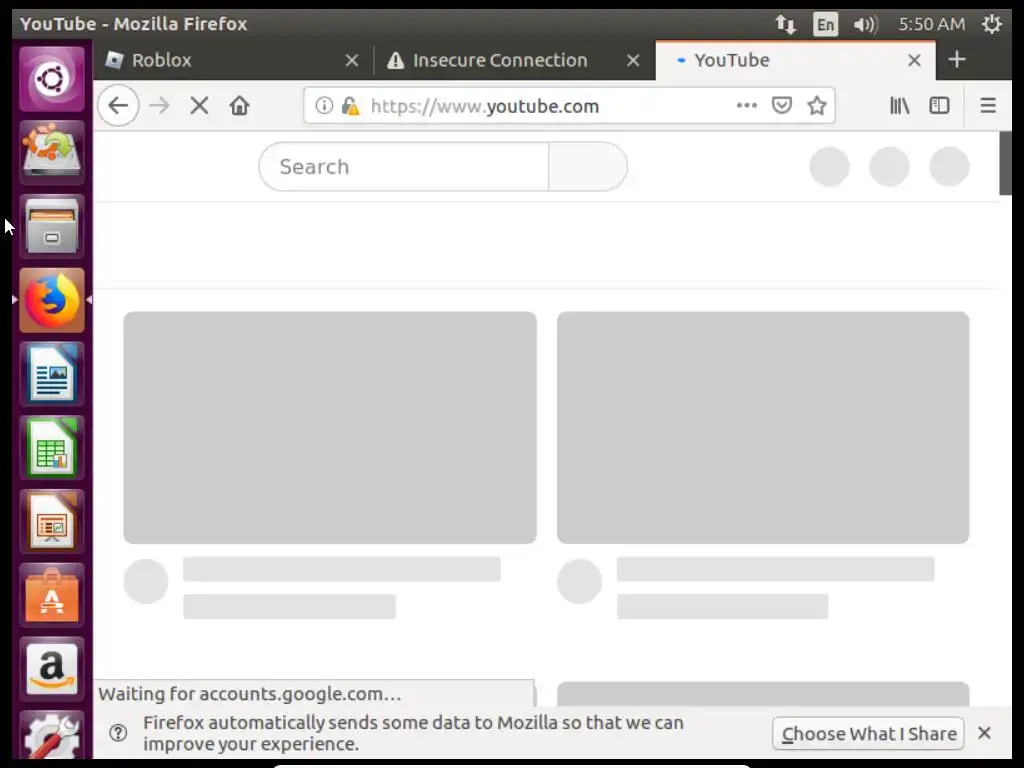Open Amazon launcher icon

(x=52, y=669)
